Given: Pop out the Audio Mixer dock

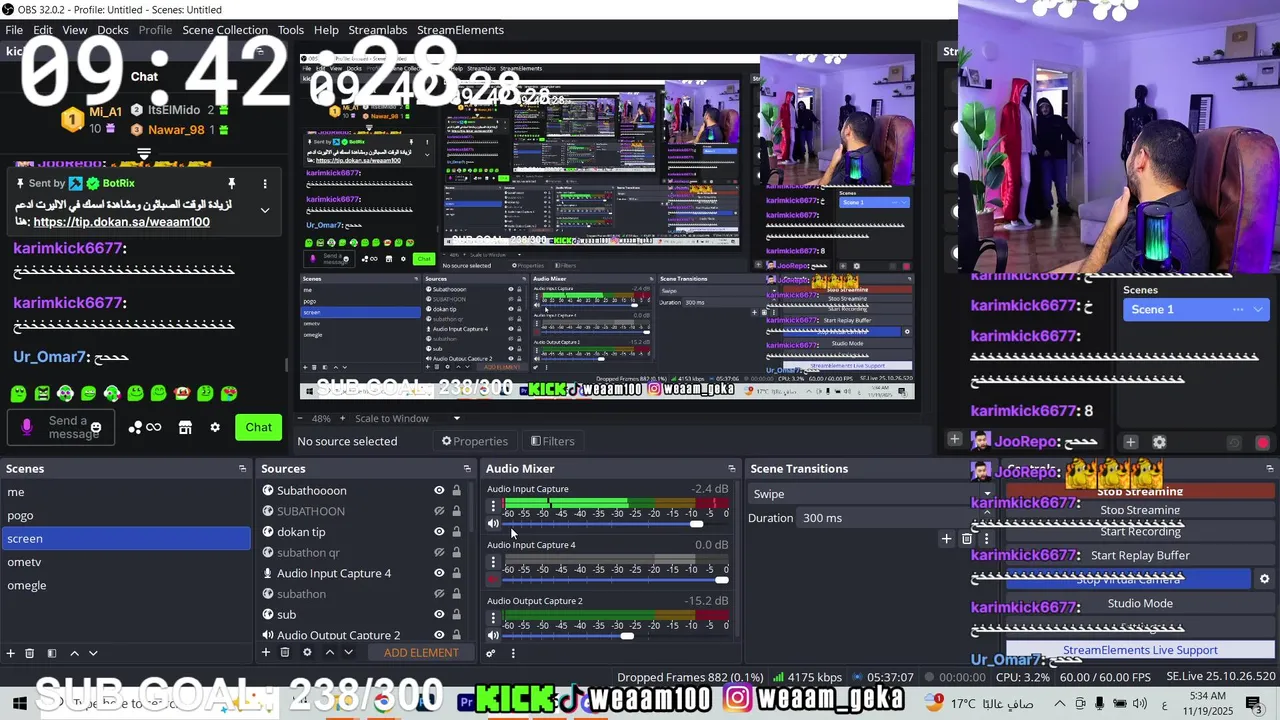Looking at the screenshot, I should pos(731,468).
